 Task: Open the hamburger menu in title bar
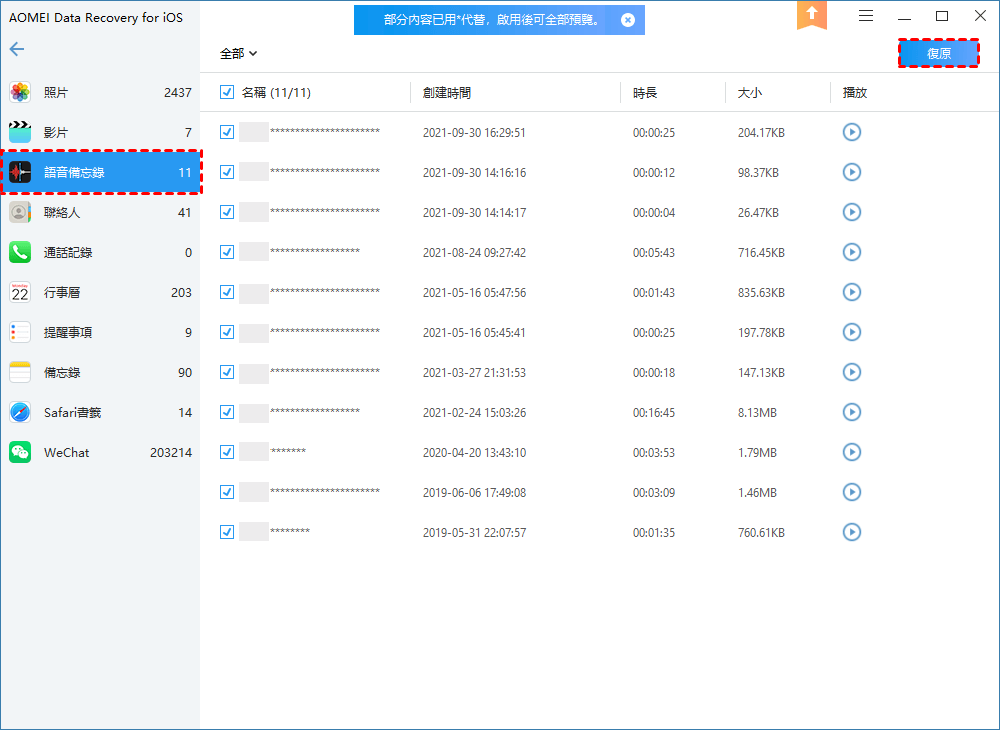tap(865, 16)
